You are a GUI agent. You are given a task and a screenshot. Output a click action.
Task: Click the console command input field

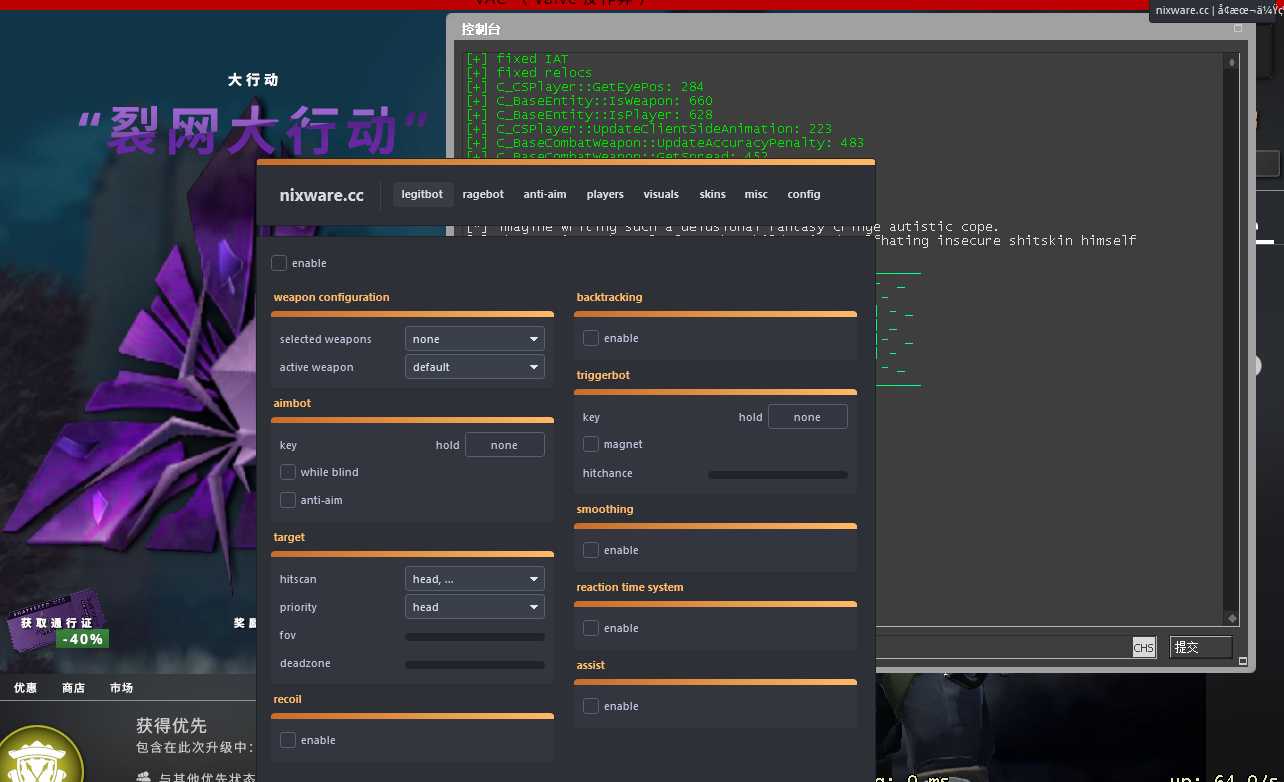[1003, 647]
